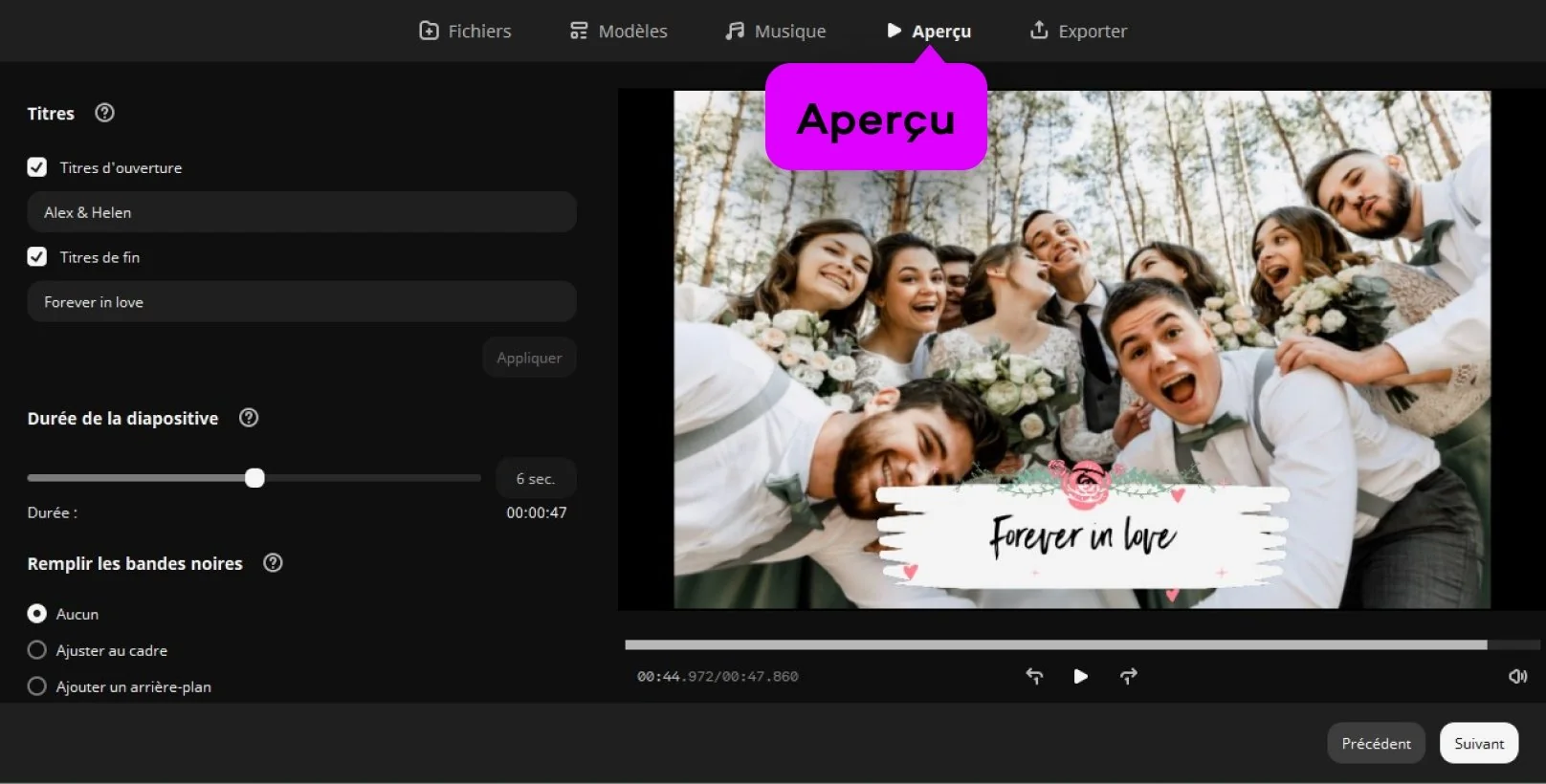Viewport: 1546px width, 784px height.
Task: Open help for Remplir les bandes noires
Action: click(x=273, y=563)
